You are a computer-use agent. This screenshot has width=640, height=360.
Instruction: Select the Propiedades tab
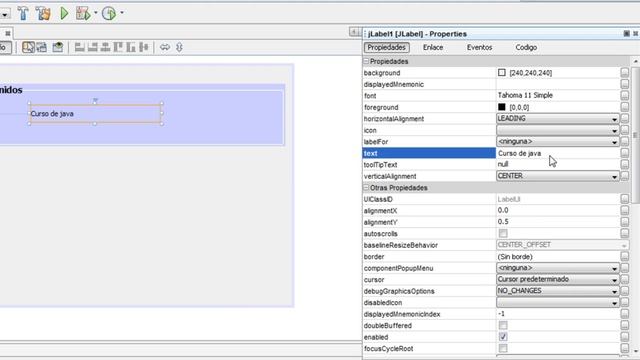(x=387, y=47)
